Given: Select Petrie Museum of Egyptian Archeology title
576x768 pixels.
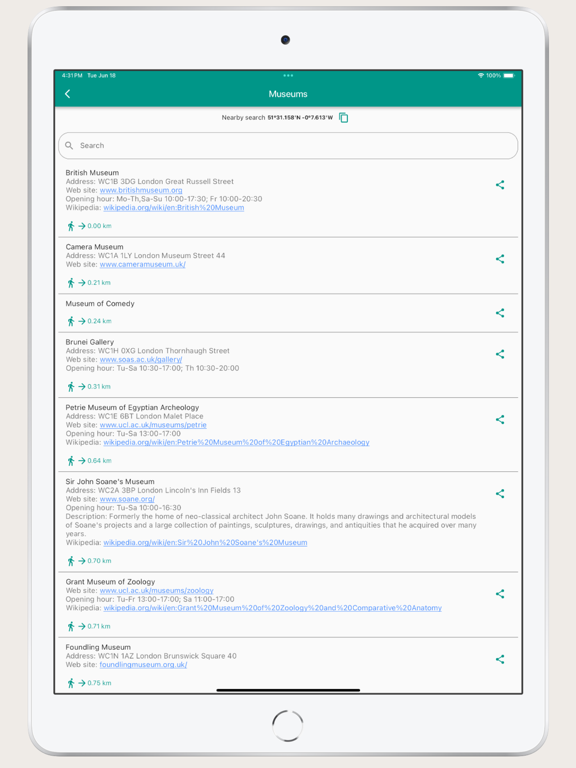Looking at the screenshot, I should pos(132,408).
